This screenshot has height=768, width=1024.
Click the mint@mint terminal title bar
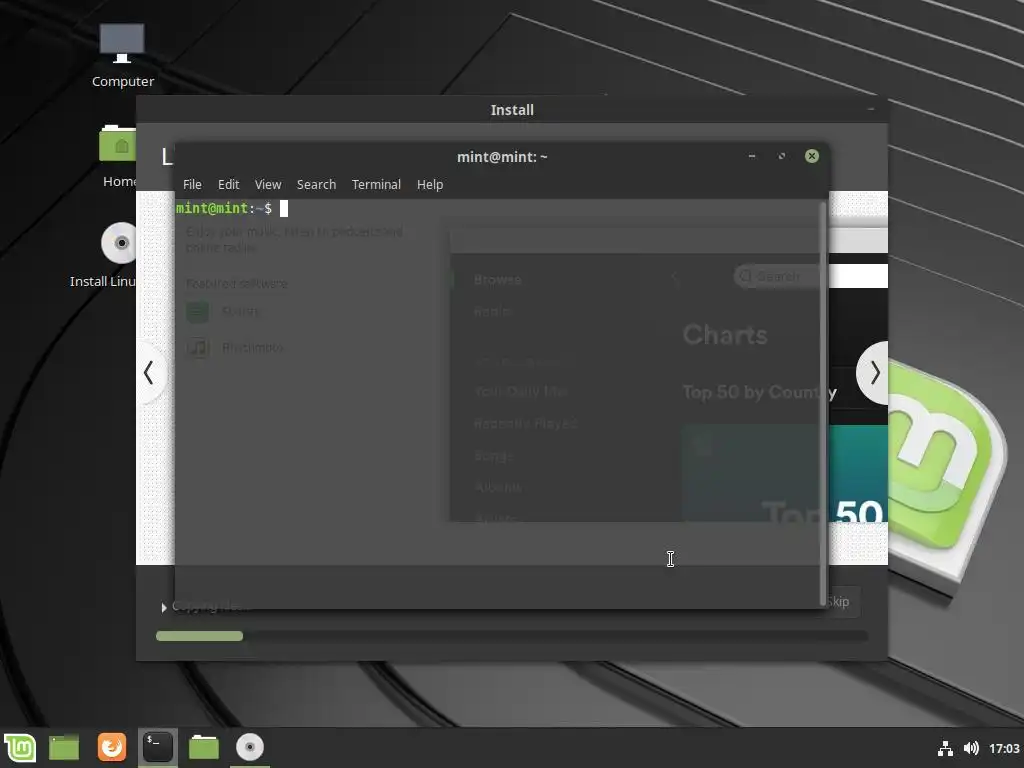[x=502, y=157]
